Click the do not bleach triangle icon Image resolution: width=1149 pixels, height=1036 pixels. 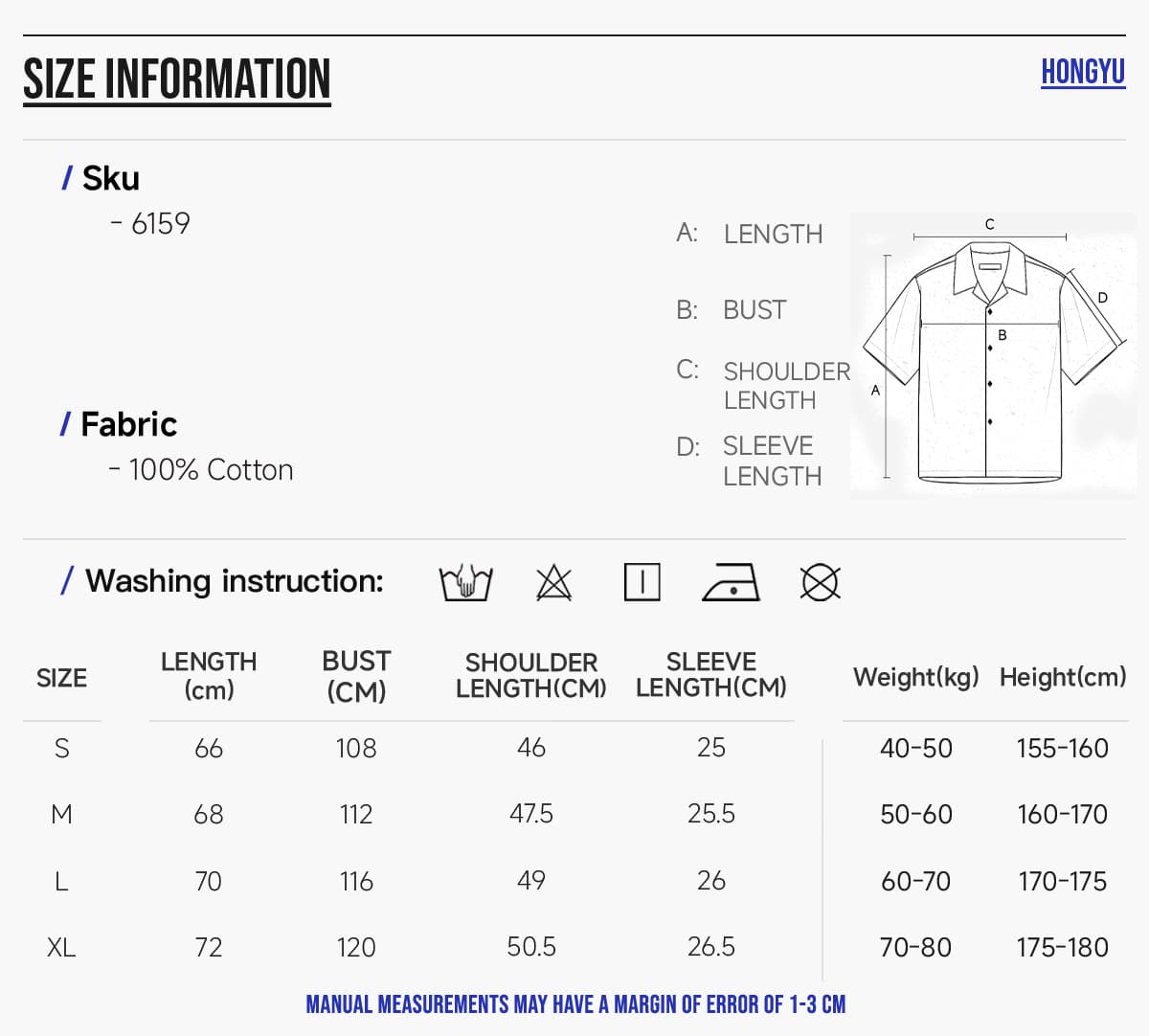click(x=553, y=582)
